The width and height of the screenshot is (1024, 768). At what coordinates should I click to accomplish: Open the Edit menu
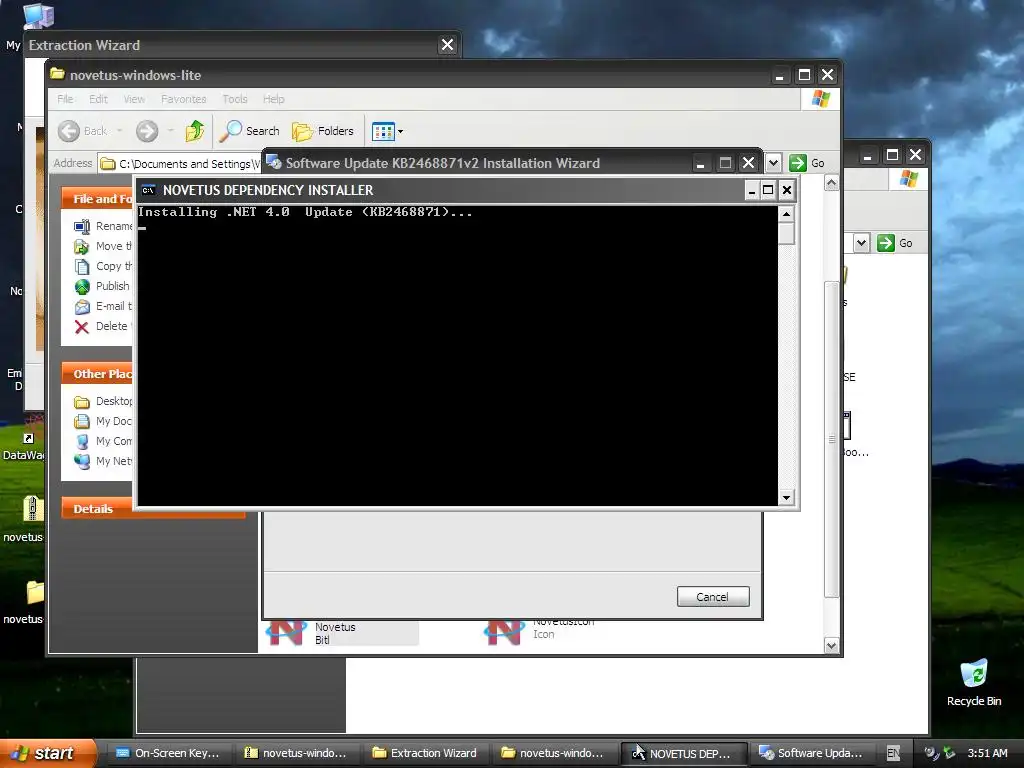99,99
